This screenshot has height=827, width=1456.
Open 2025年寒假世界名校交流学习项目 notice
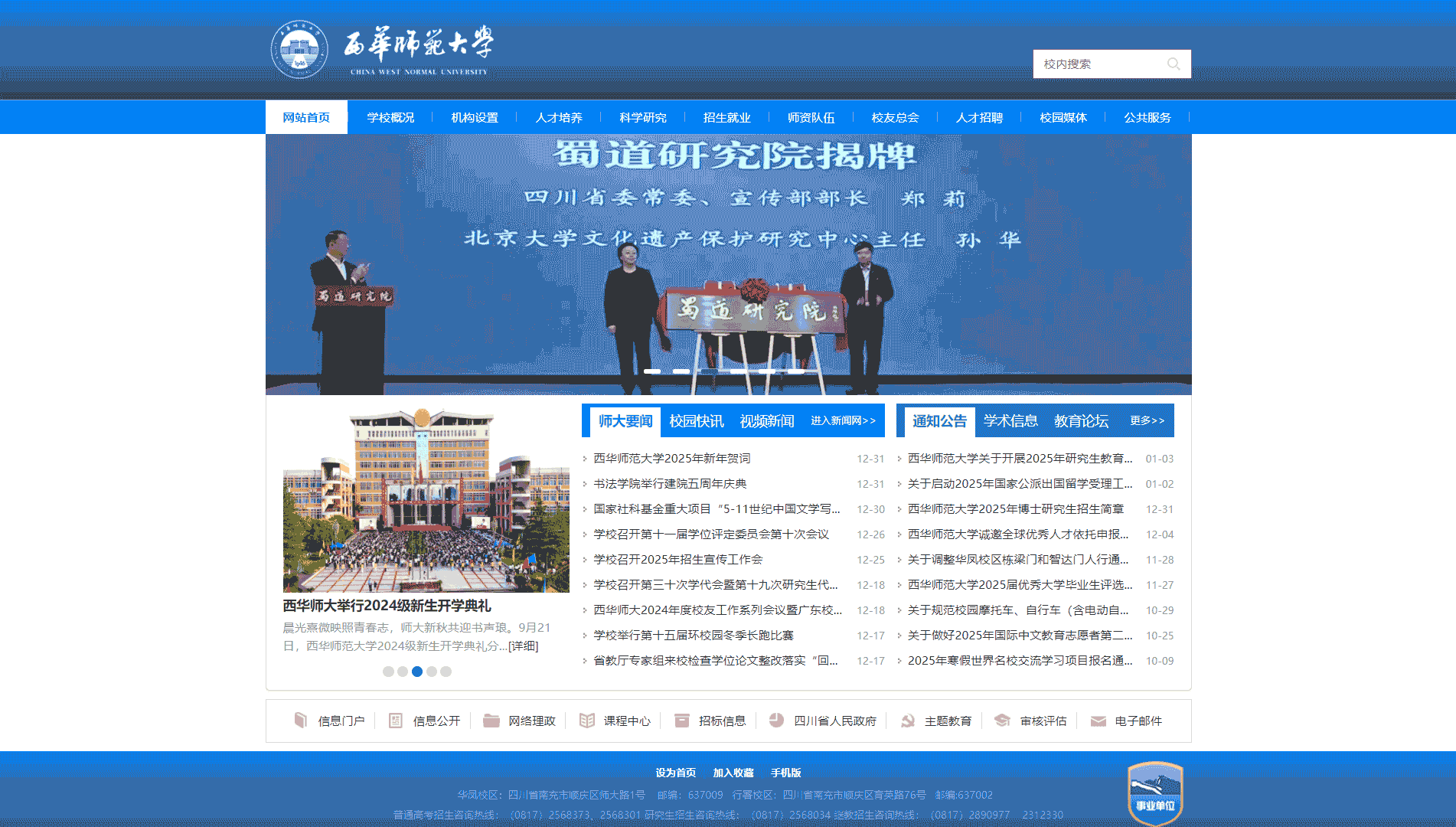click(x=1020, y=661)
